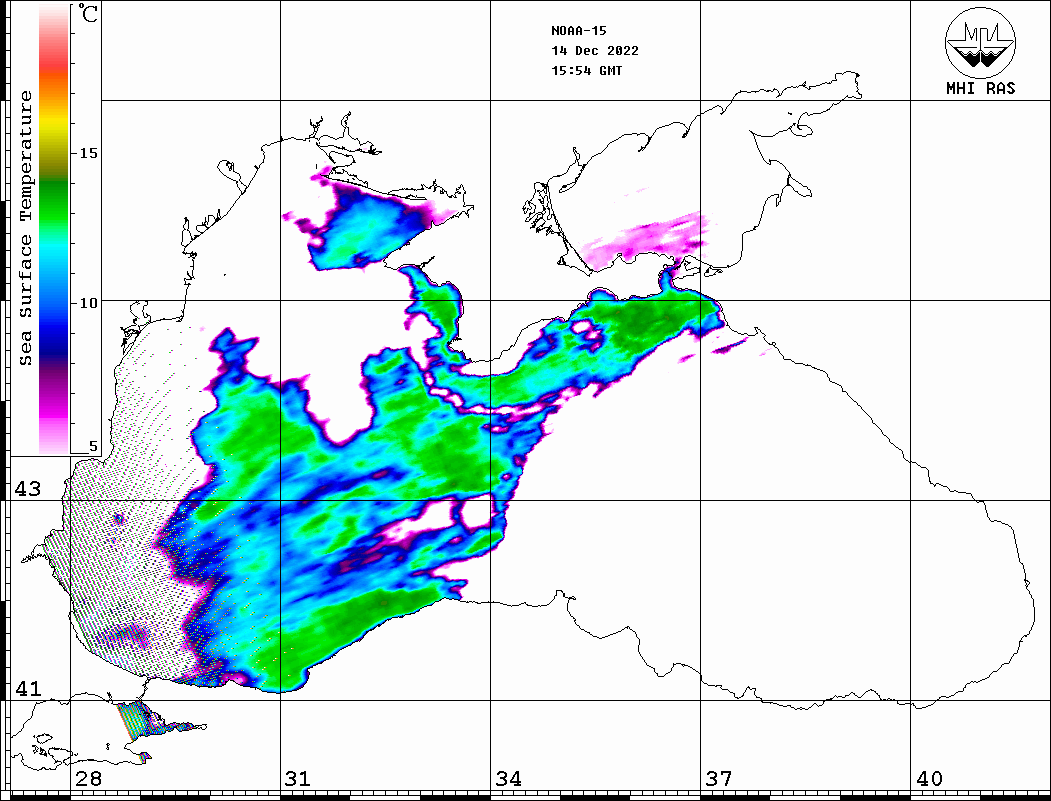Click the "MHI RAS" label text
The height and width of the screenshot is (801, 1051).
pos(980,88)
